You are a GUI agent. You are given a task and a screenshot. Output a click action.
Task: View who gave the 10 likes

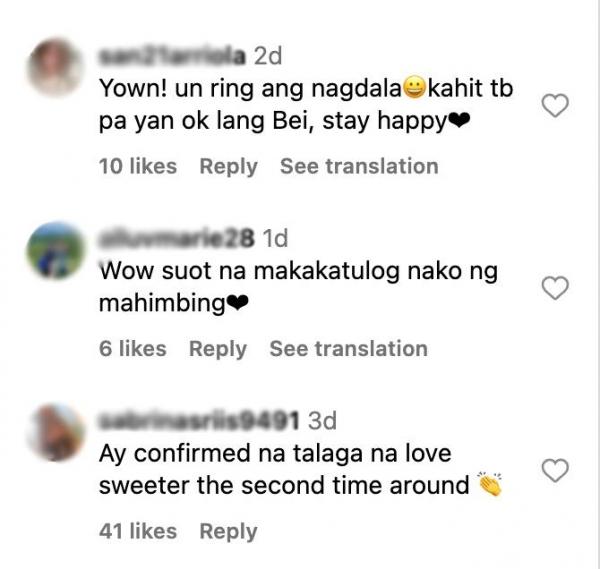click(x=138, y=166)
